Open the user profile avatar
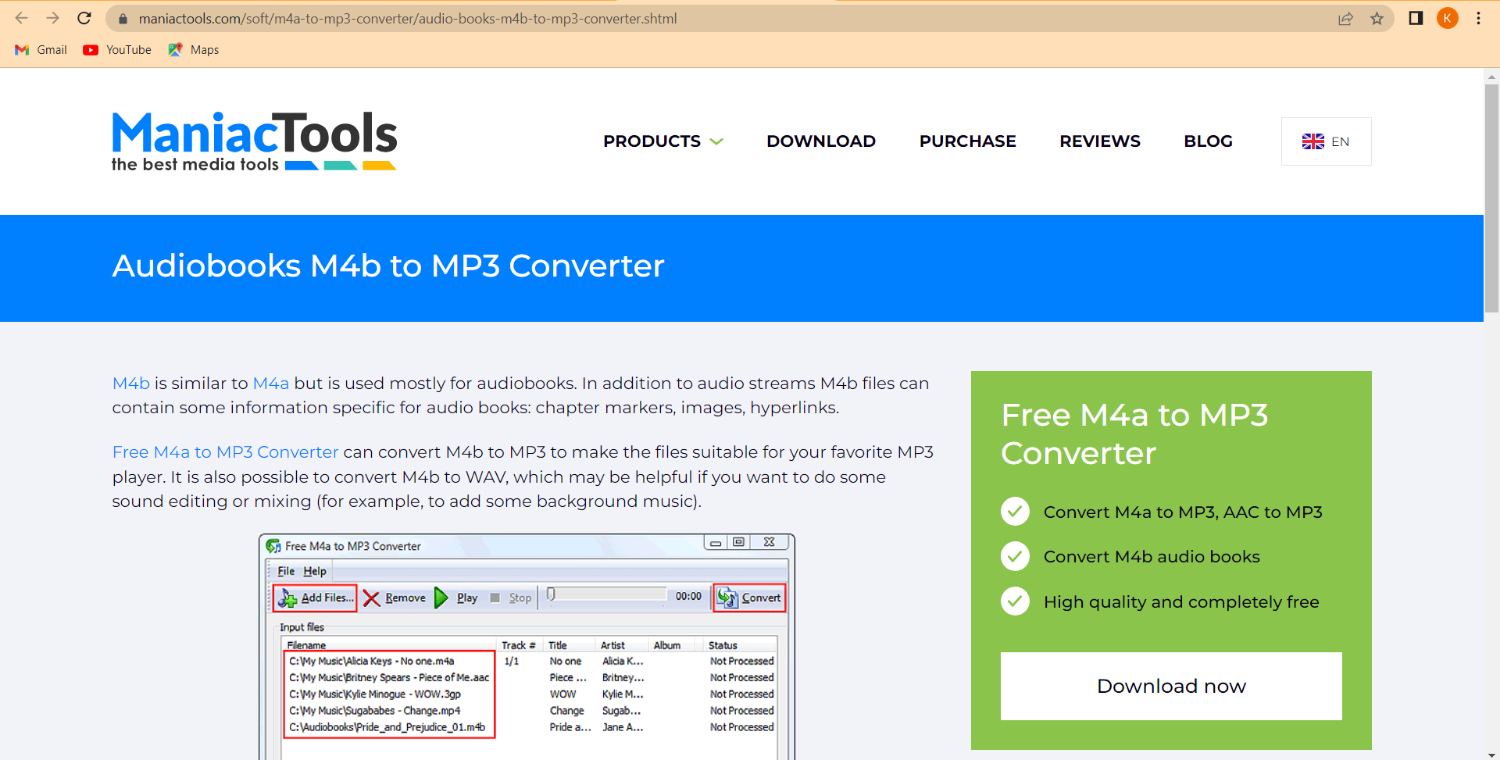The height and width of the screenshot is (760, 1500). (x=1447, y=18)
